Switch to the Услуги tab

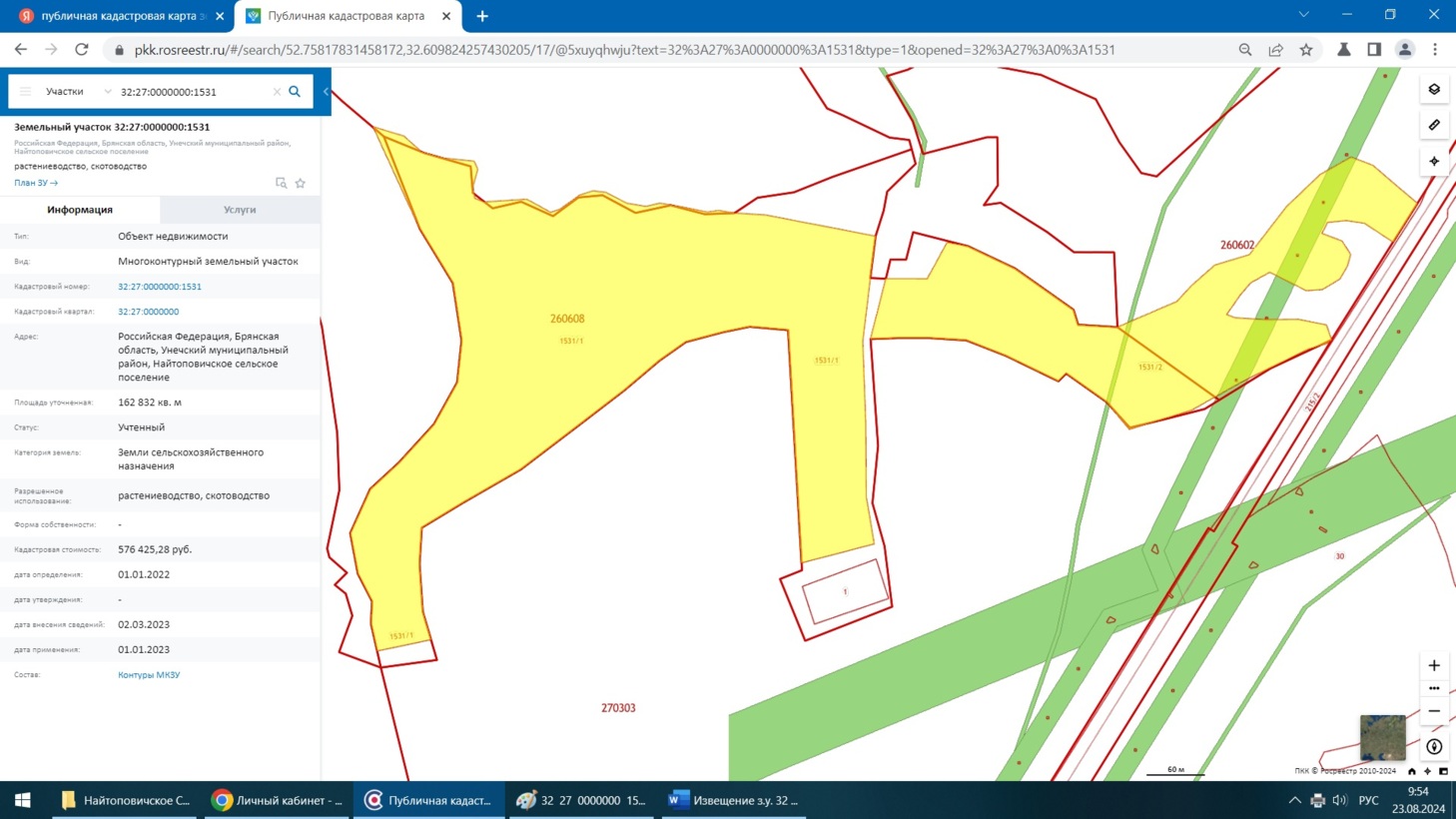(x=240, y=210)
